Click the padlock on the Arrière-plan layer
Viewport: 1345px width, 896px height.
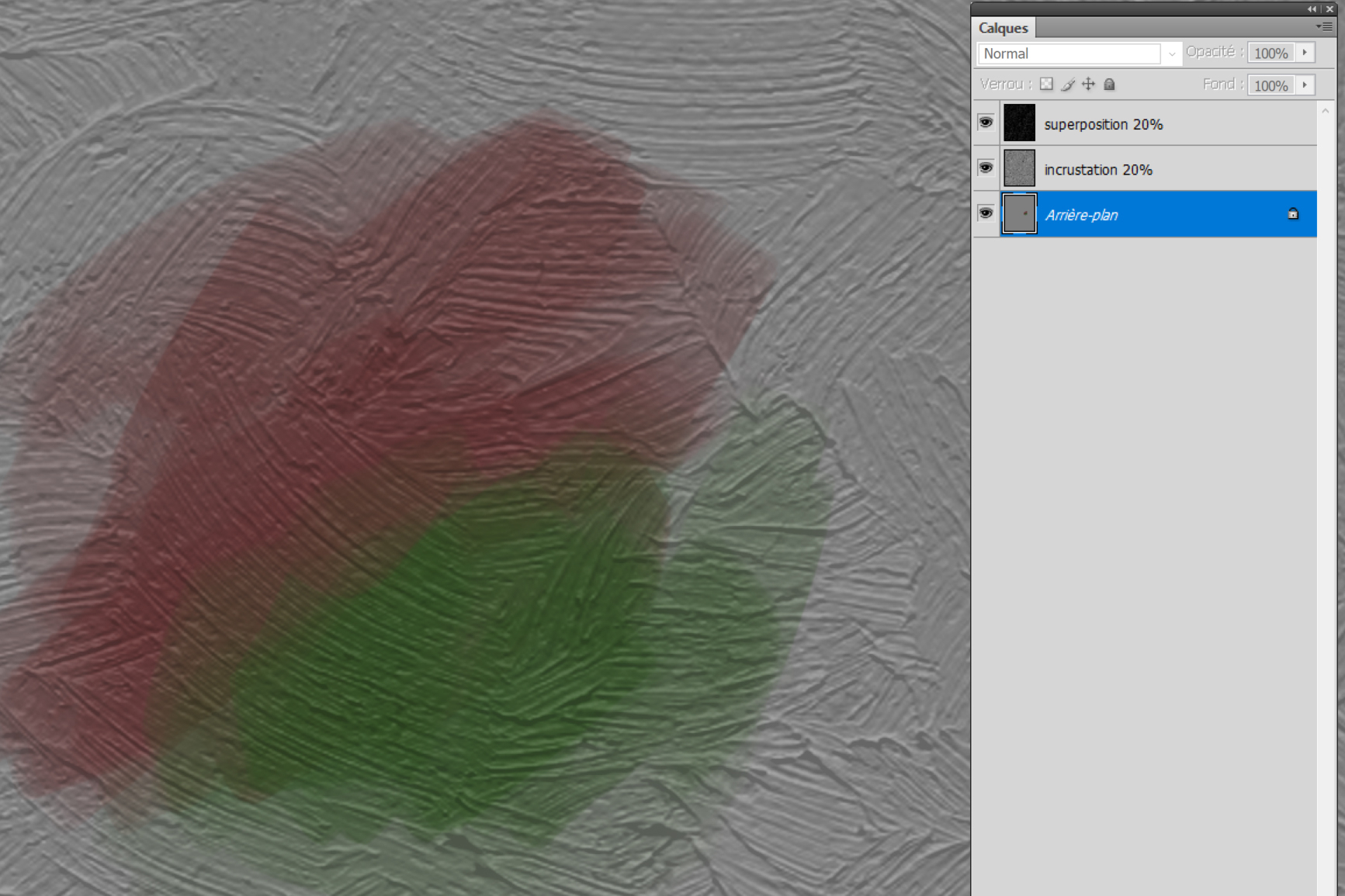point(1292,213)
